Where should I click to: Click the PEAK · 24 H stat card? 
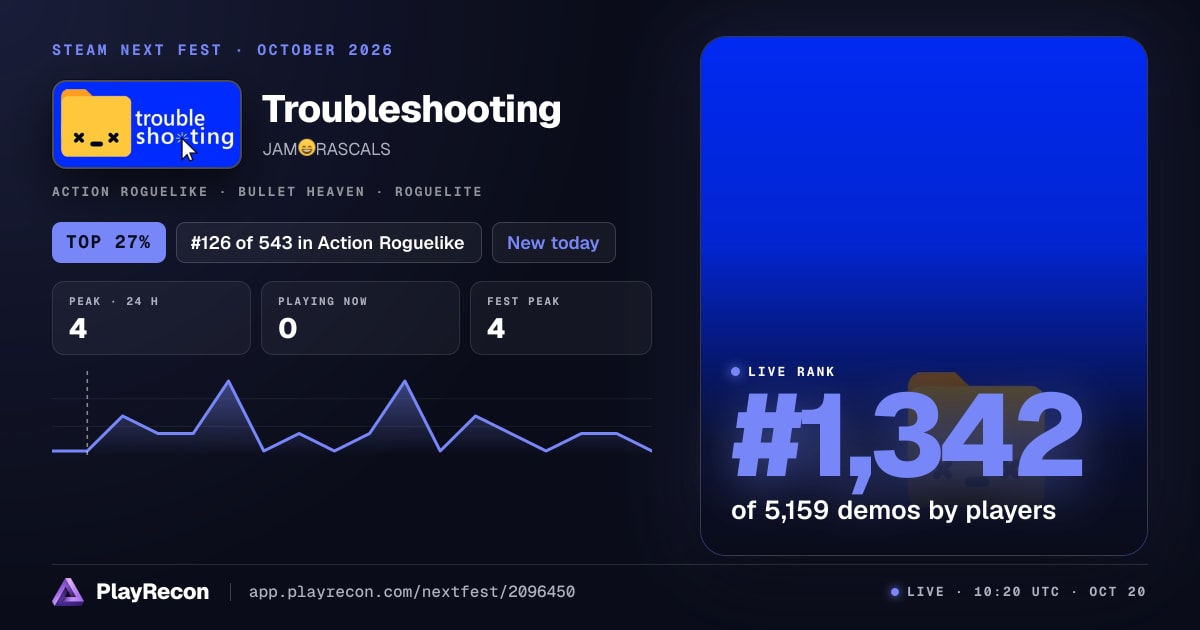[151, 318]
